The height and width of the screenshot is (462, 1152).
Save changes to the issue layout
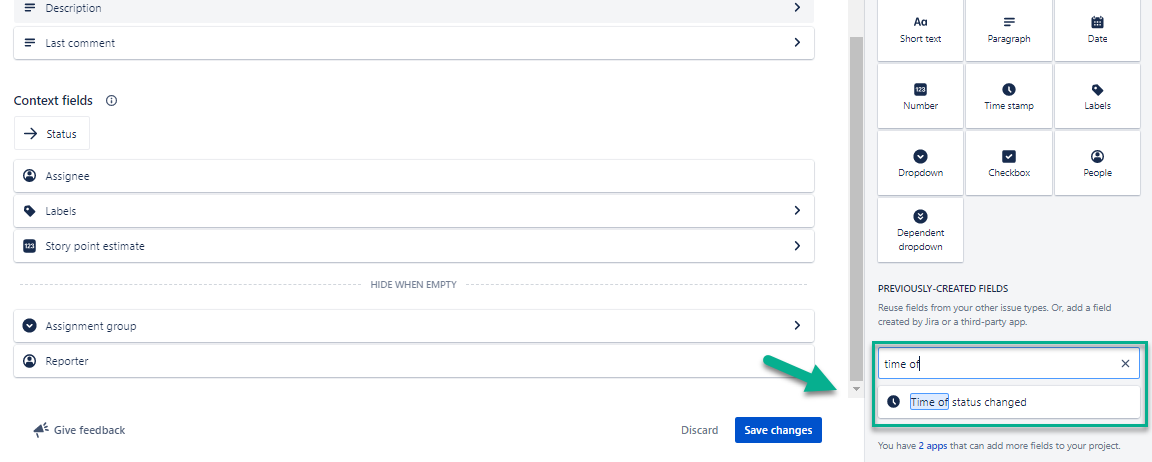pyautogui.click(x=778, y=430)
